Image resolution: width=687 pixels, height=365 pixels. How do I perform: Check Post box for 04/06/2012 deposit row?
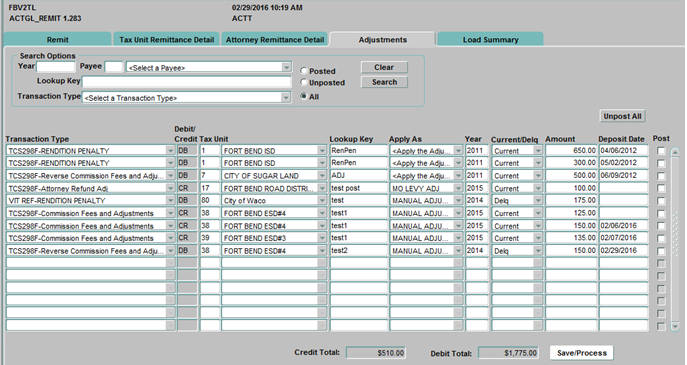(661, 151)
